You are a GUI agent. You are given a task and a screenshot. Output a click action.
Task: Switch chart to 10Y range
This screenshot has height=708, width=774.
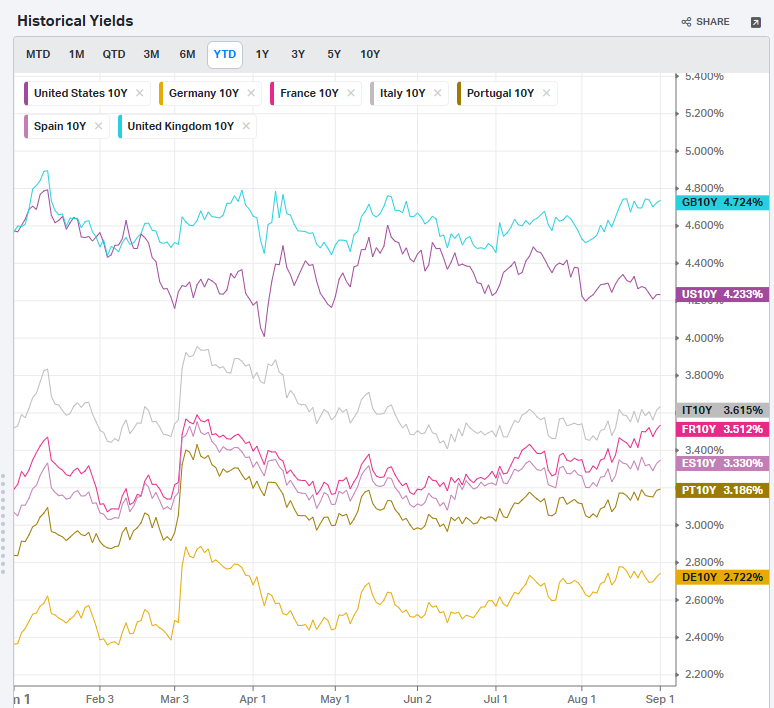(x=370, y=54)
